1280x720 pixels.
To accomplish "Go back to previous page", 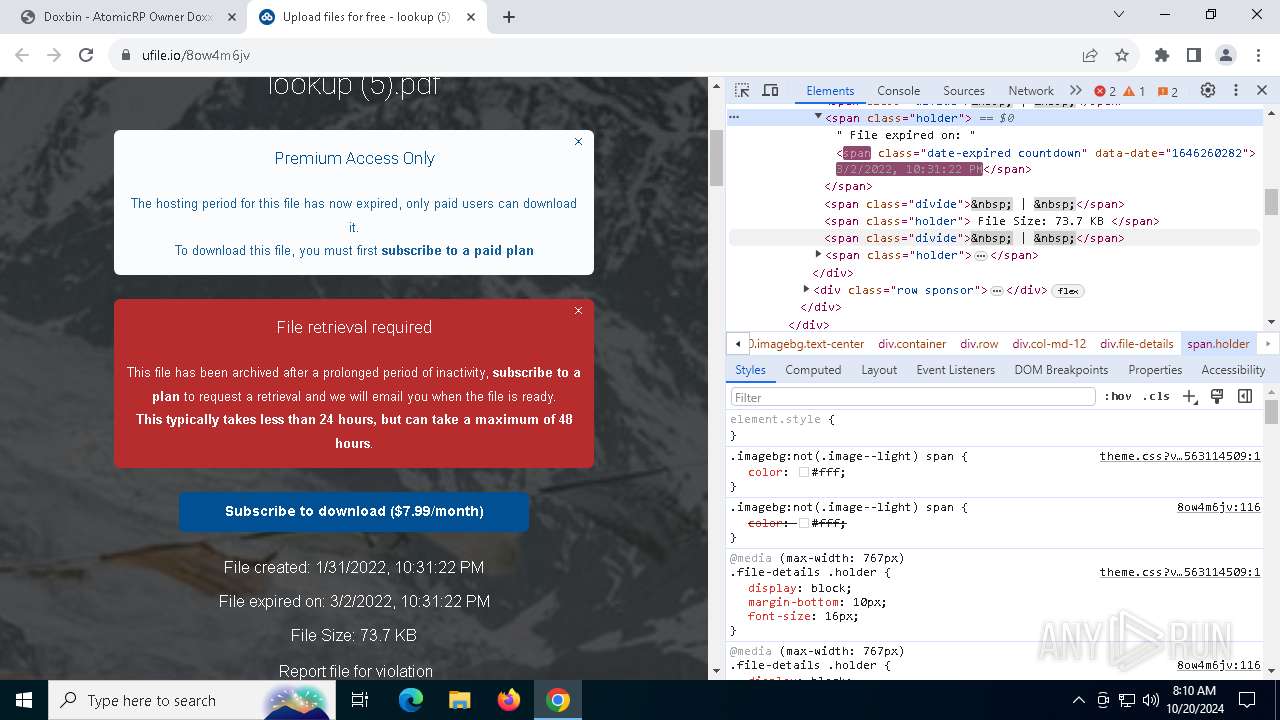I will pos(22,55).
